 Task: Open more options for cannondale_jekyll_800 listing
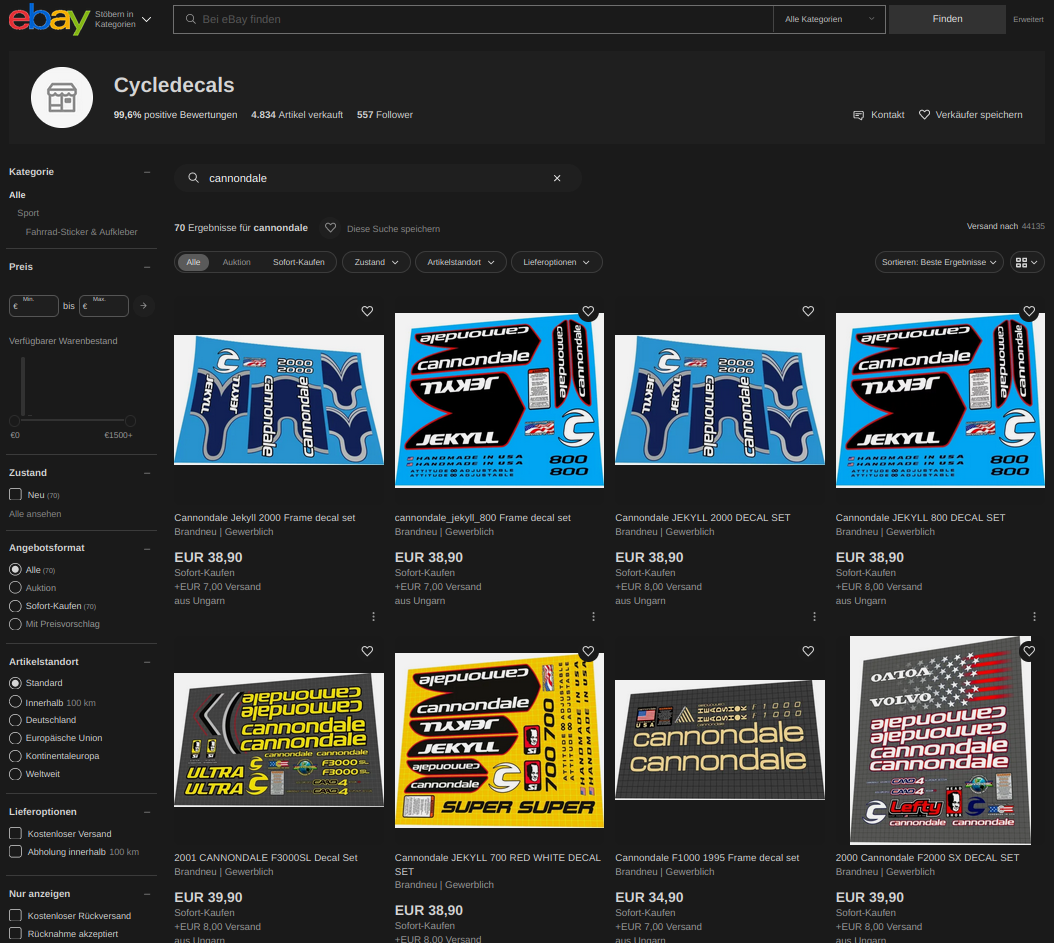594,616
